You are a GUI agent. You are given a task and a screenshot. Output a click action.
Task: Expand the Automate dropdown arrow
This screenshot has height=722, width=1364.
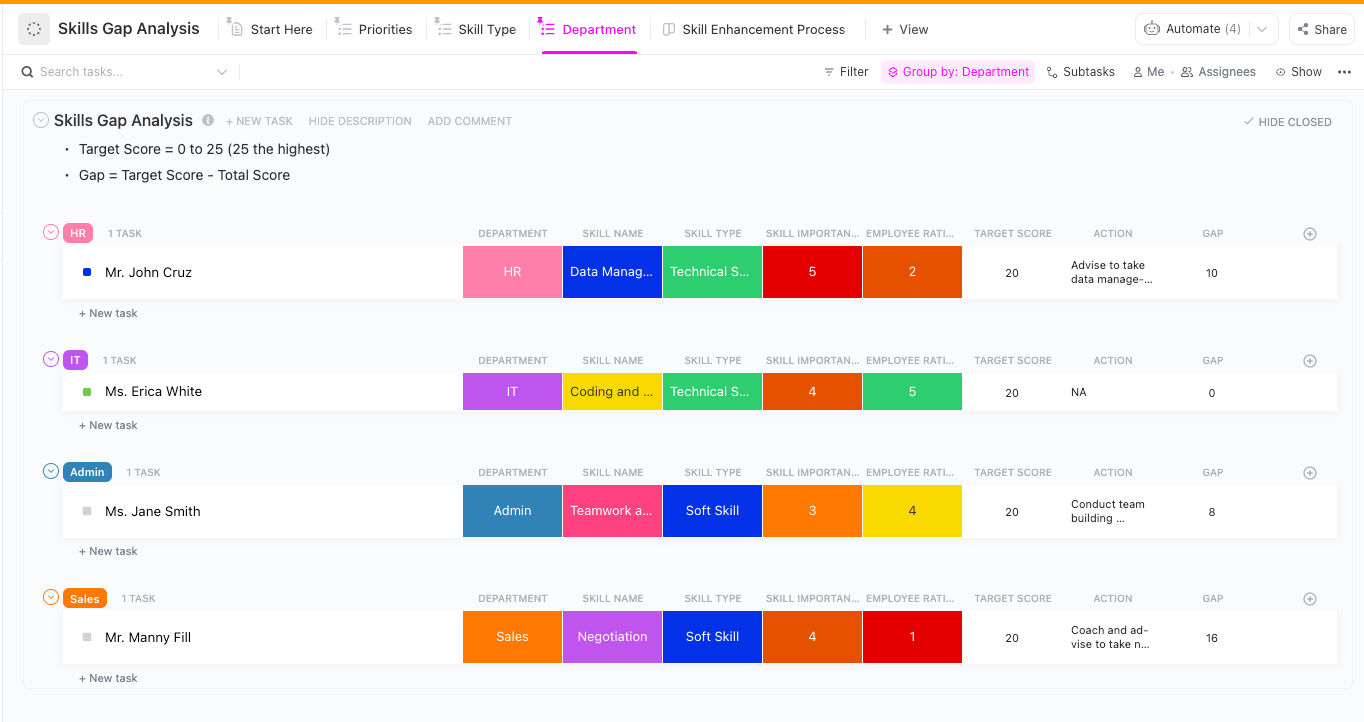coord(1262,29)
